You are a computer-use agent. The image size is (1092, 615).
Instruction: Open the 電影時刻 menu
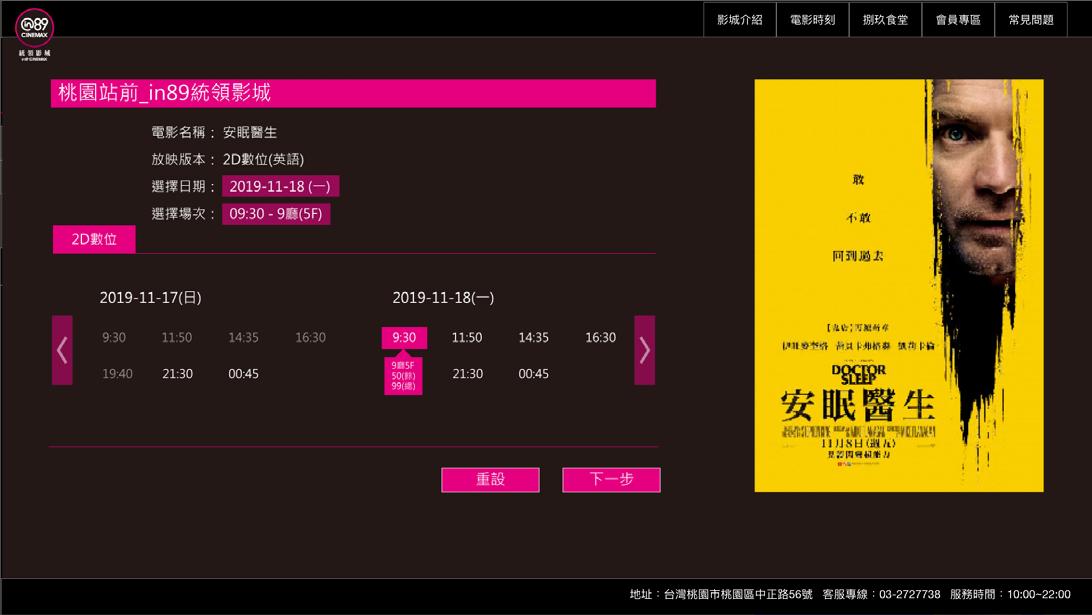[812, 20]
